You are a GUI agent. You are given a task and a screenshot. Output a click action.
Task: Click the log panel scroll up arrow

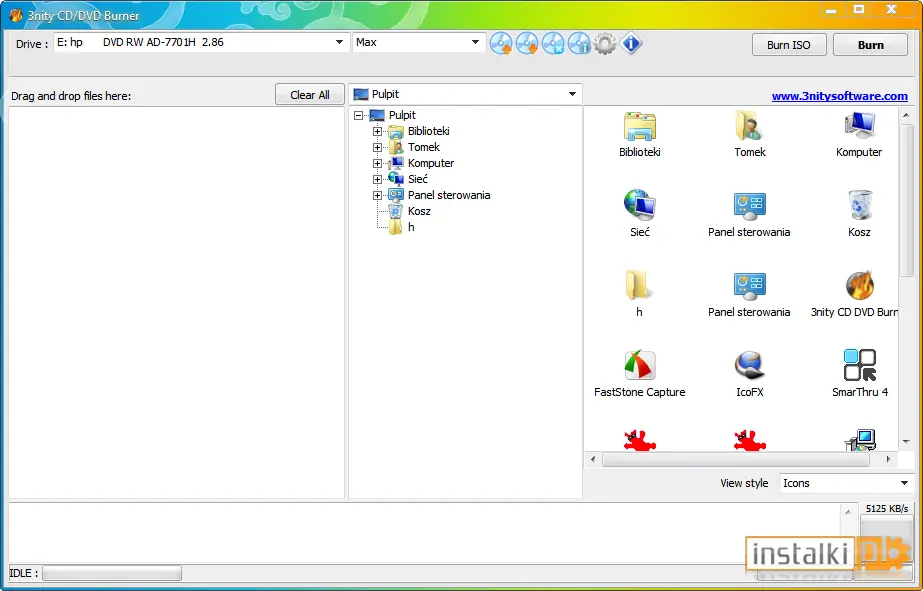tap(849, 512)
